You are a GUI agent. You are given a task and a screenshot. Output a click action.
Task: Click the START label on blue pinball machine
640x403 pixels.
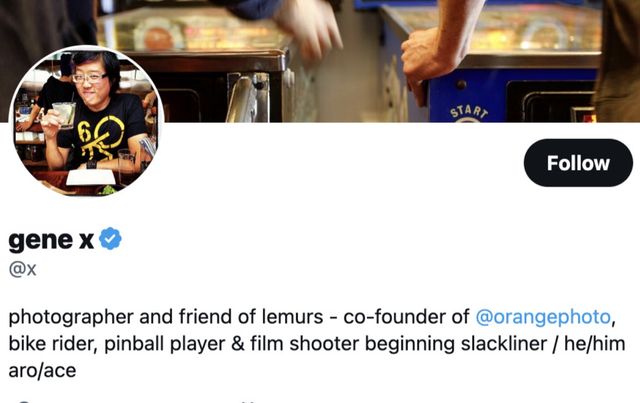point(469,112)
